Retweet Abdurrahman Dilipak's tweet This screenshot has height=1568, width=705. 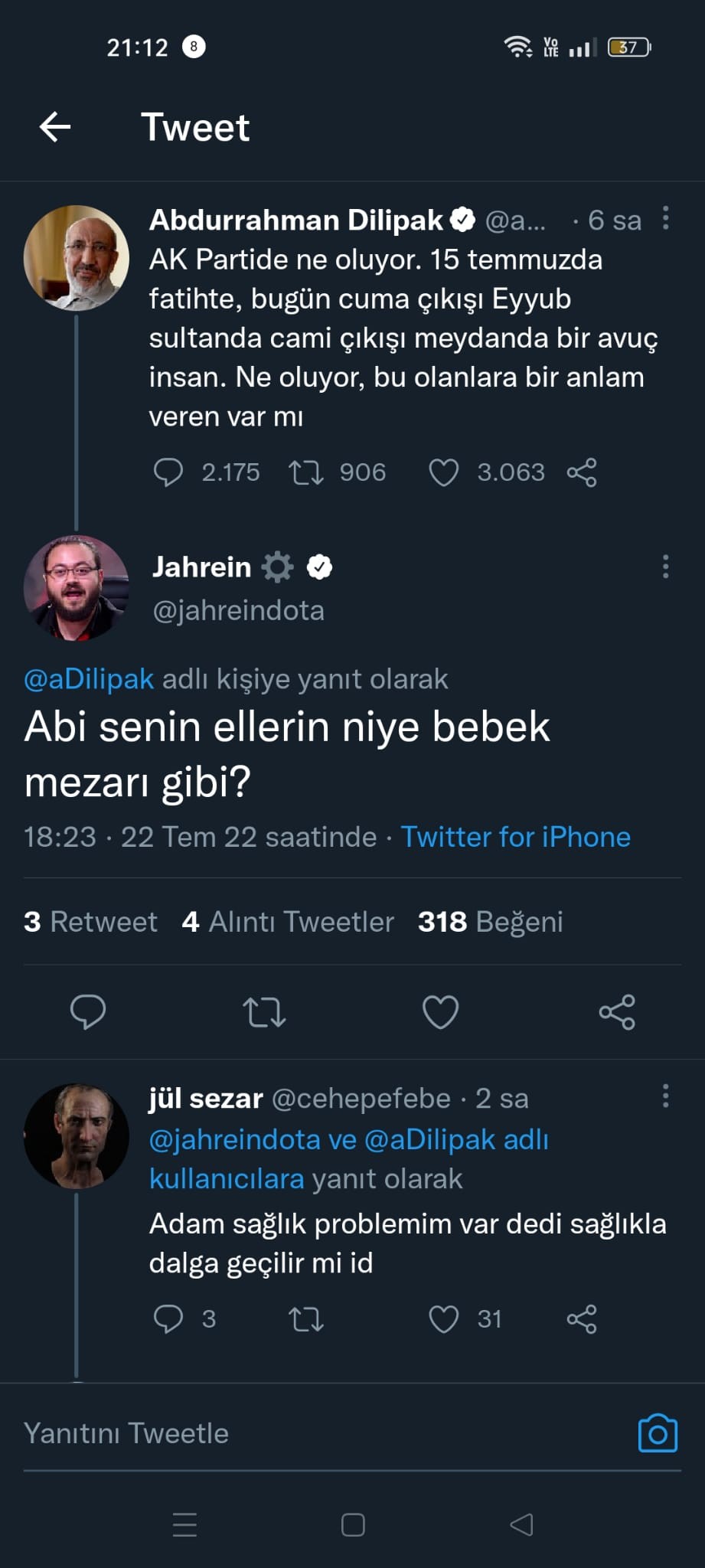click(x=306, y=472)
